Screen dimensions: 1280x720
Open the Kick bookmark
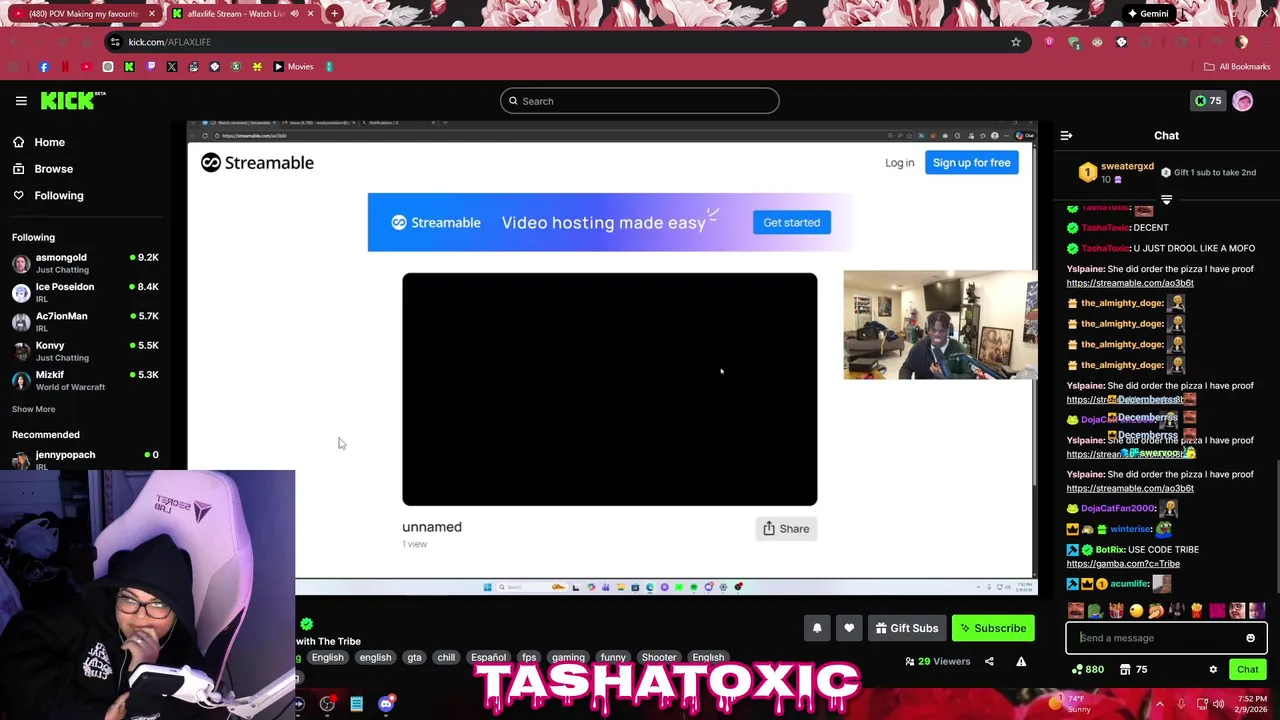tap(129, 67)
